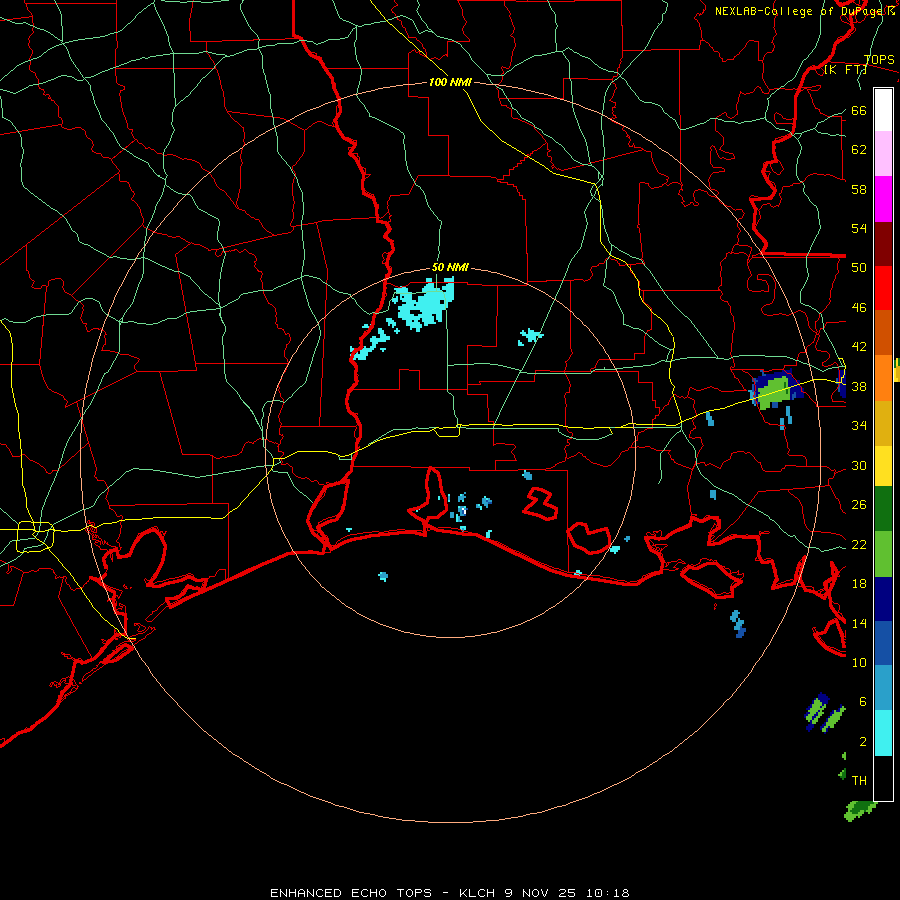Click the bright red legend swatch
900x900 pixels.
883,288
